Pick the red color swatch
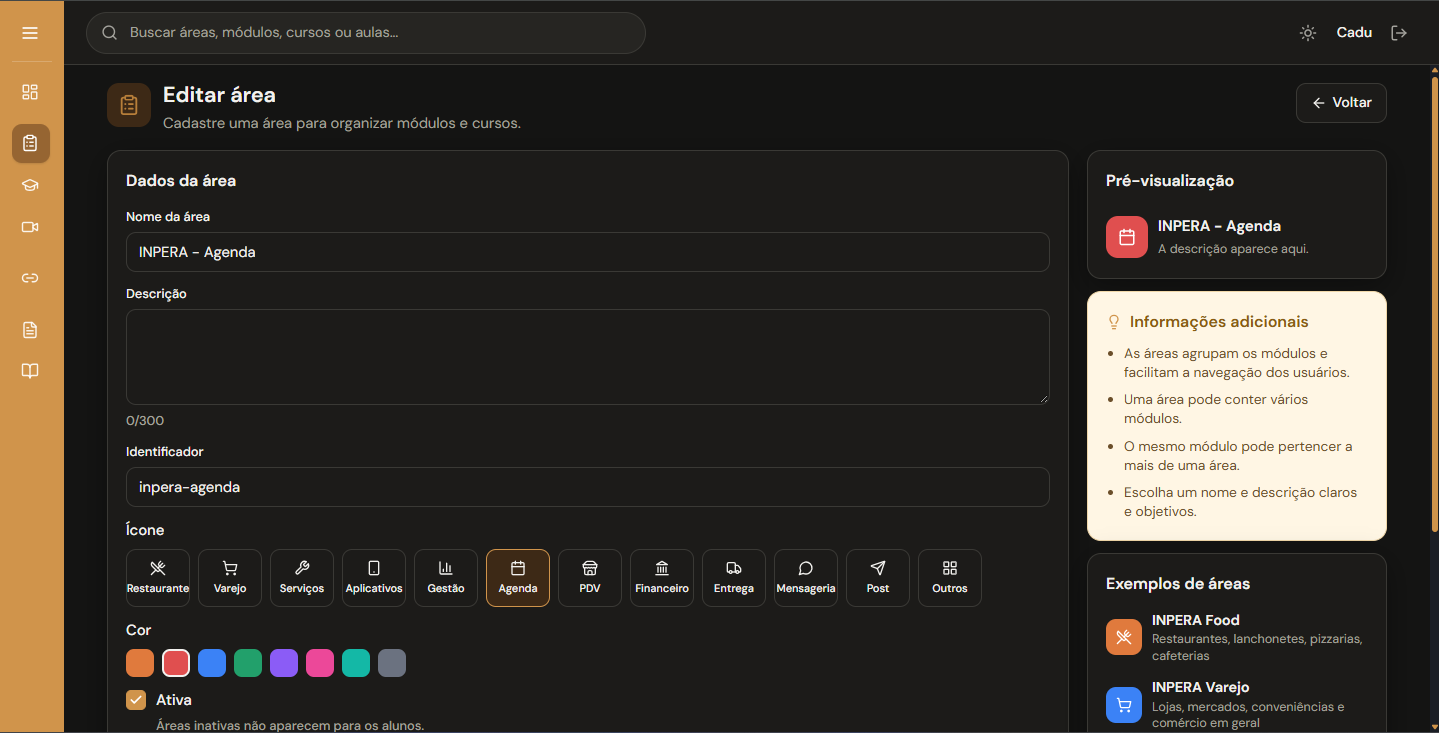Viewport: 1439px width, 733px height. coord(176,663)
